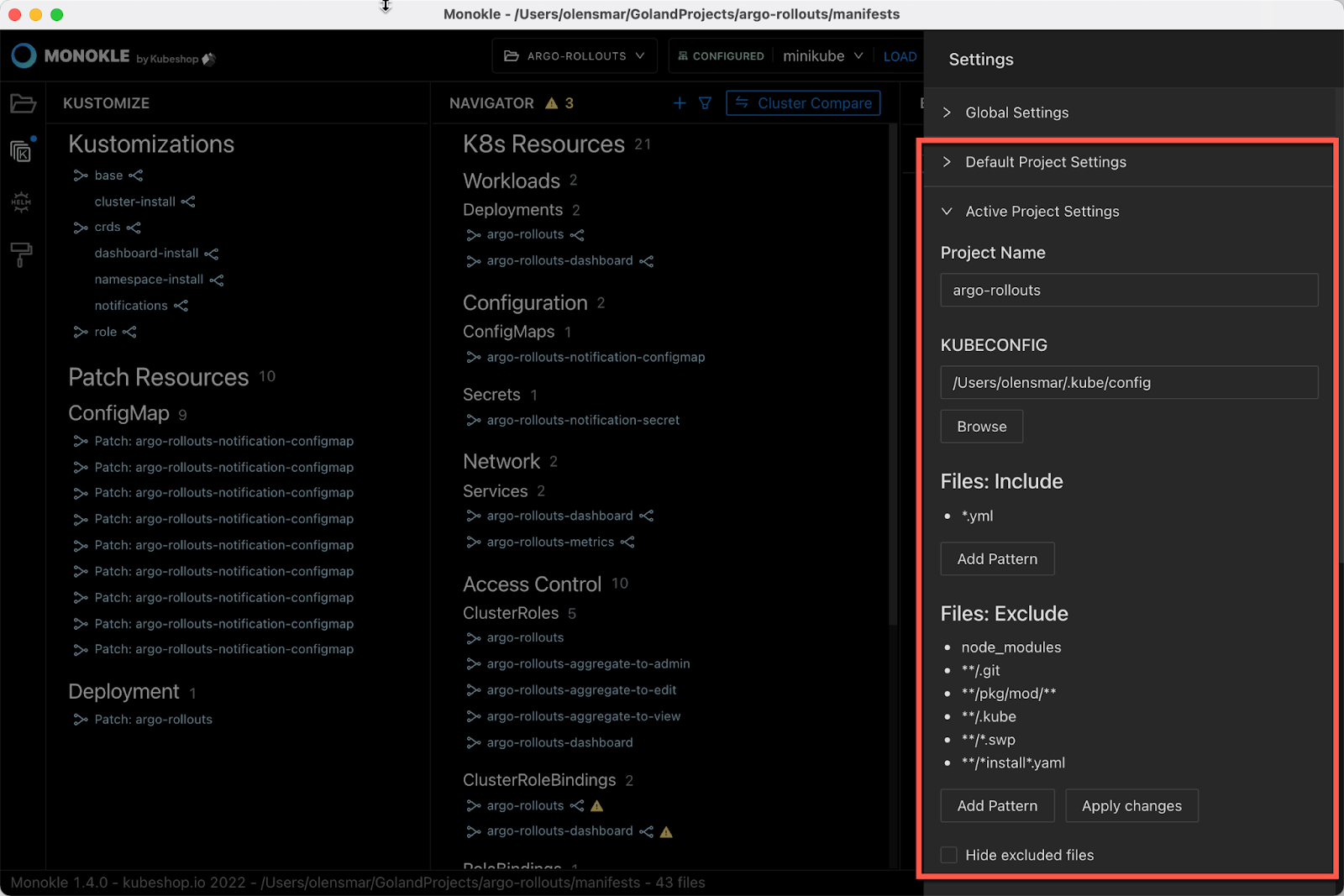Click the **/*install*.yaml exclude pattern
Viewport: 1344px width, 896px height.
click(1013, 763)
